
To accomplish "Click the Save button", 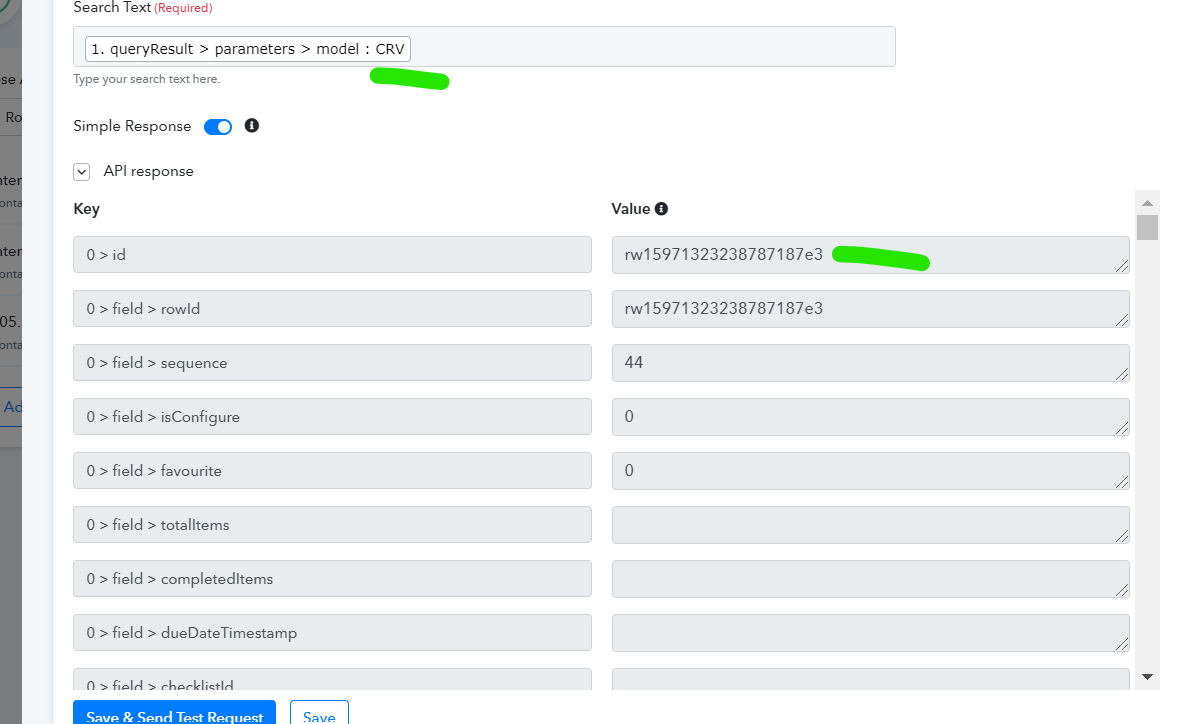I will coord(319,714).
